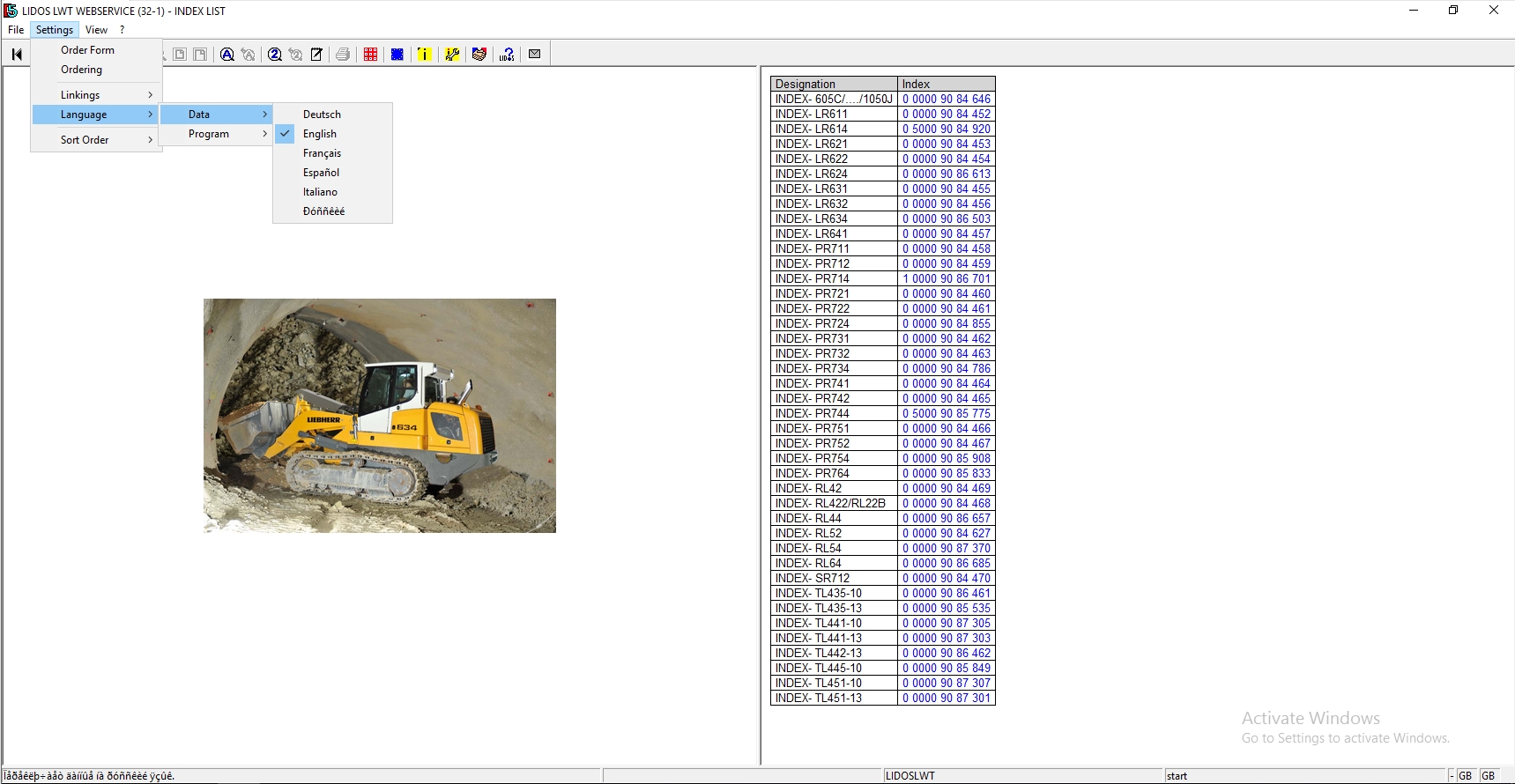The width and height of the screenshot is (1515, 784).
Task: Select the checked English language option
Action: tap(320, 134)
